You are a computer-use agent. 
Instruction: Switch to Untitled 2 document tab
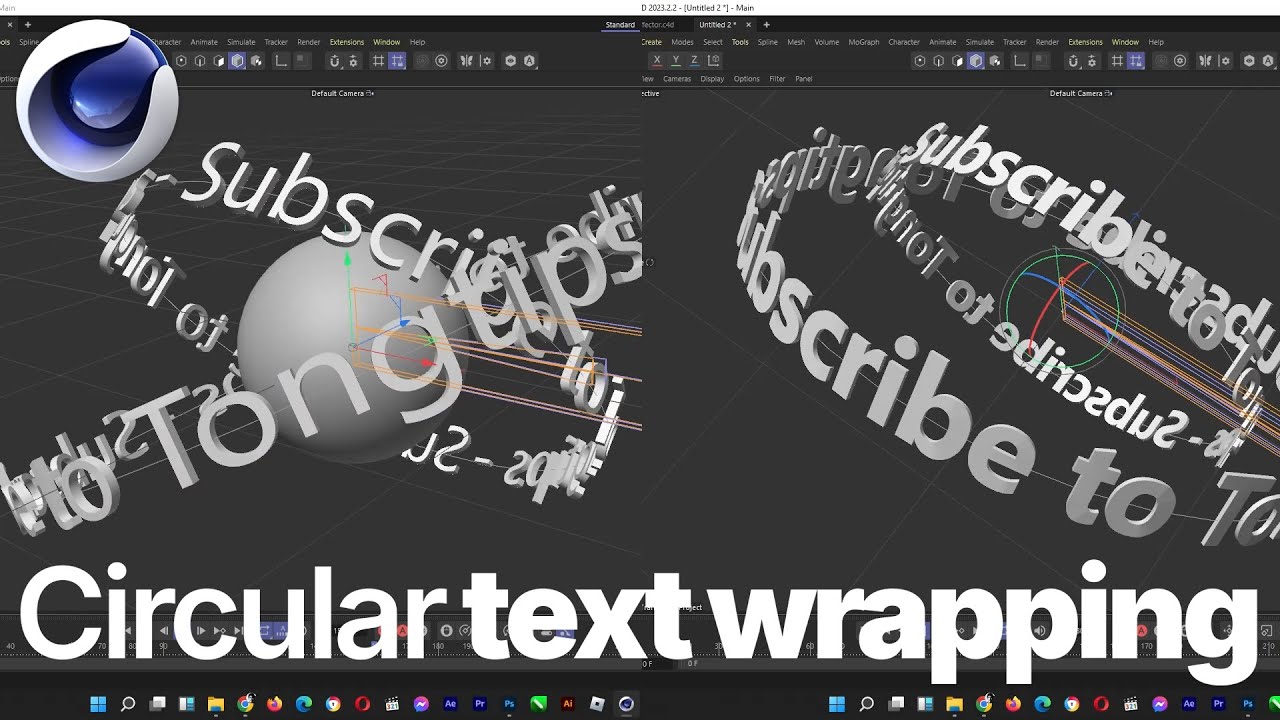pos(716,24)
